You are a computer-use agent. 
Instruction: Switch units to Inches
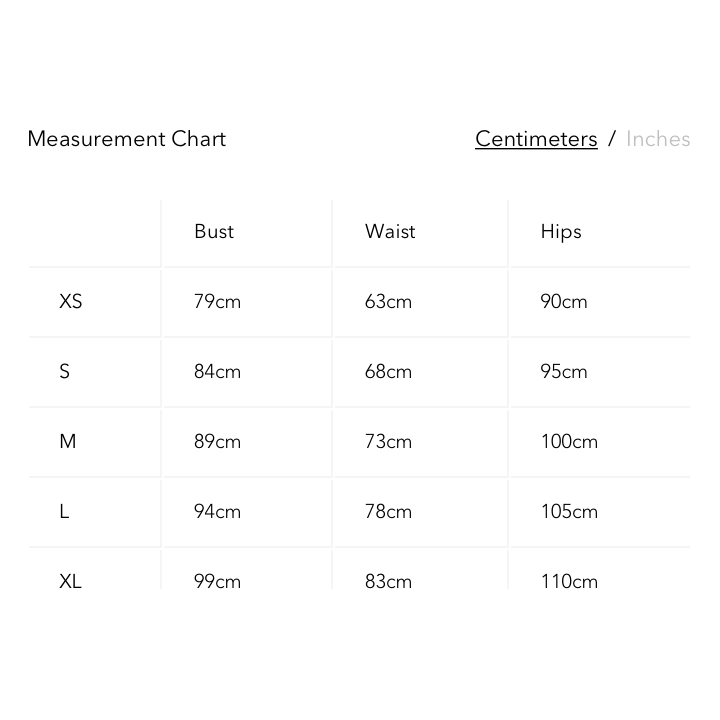pyautogui.click(x=658, y=139)
